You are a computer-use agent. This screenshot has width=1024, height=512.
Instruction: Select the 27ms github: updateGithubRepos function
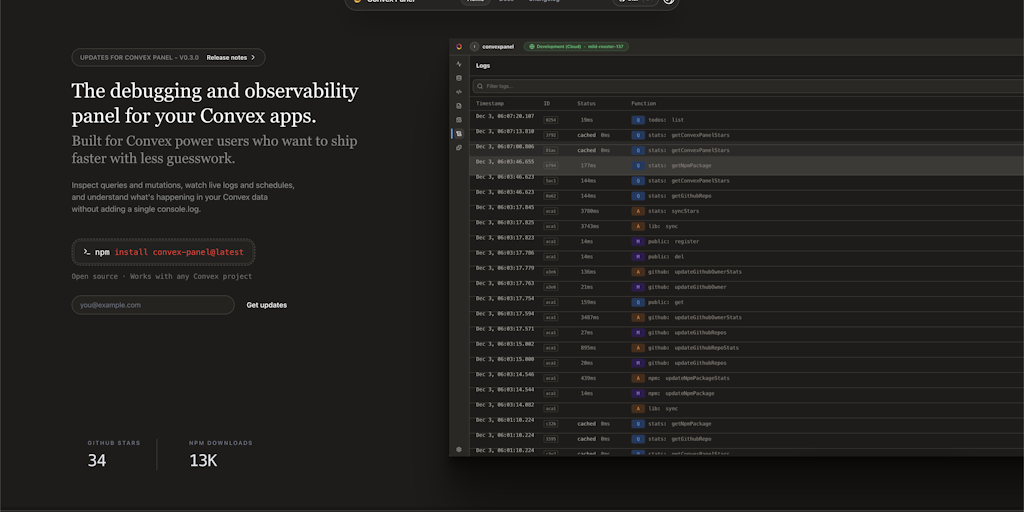point(687,332)
